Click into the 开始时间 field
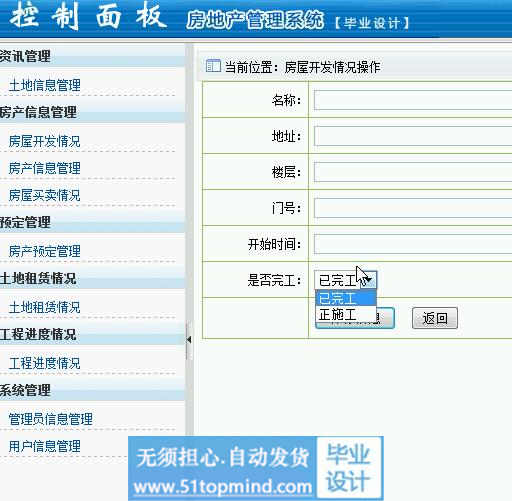512x501 pixels. coord(413,244)
